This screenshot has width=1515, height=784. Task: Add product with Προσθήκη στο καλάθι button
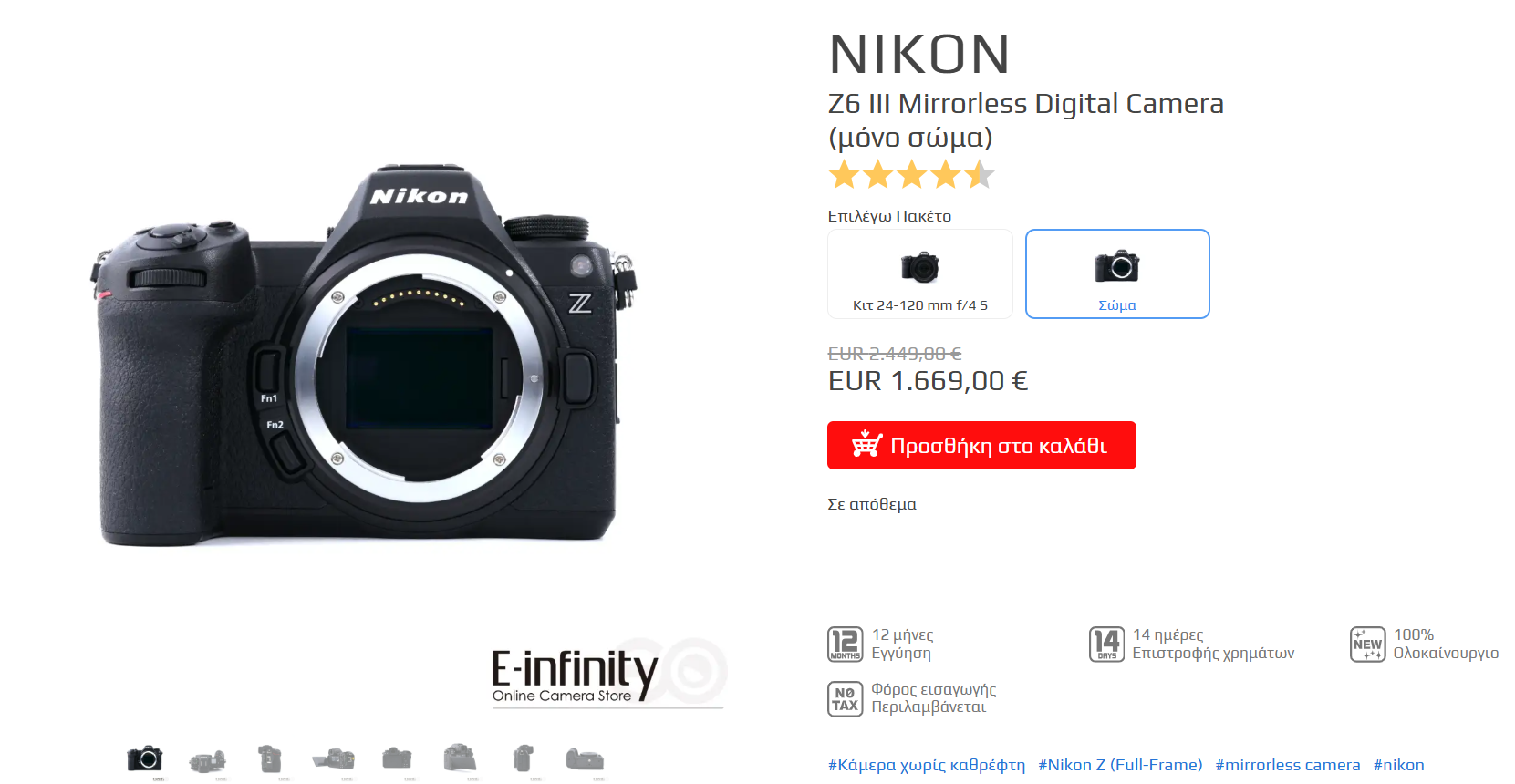[981, 445]
